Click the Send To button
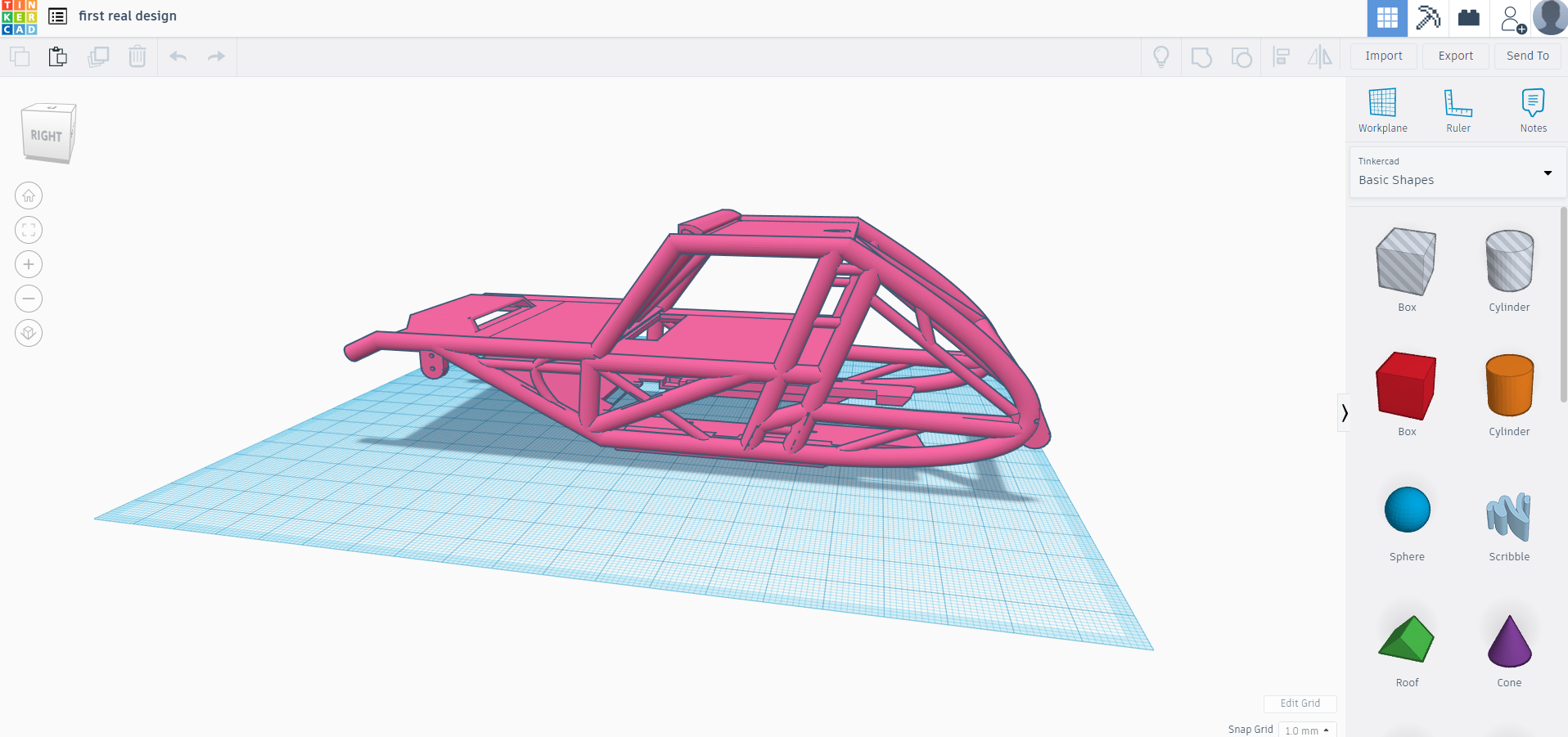Viewport: 1568px width, 737px height. tap(1528, 56)
